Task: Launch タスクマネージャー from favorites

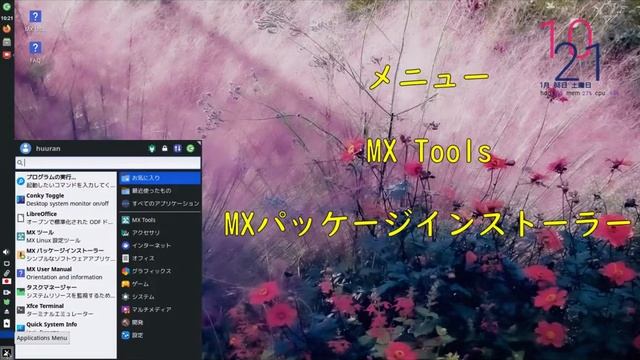Action: (66, 291)
